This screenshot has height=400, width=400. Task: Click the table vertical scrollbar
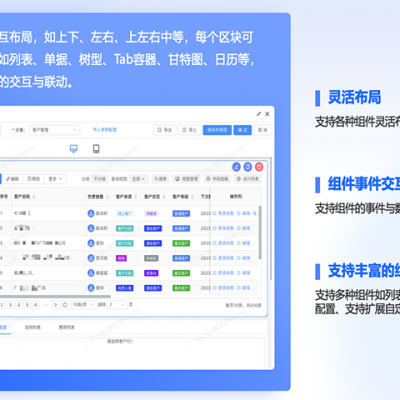coord(260,232)
